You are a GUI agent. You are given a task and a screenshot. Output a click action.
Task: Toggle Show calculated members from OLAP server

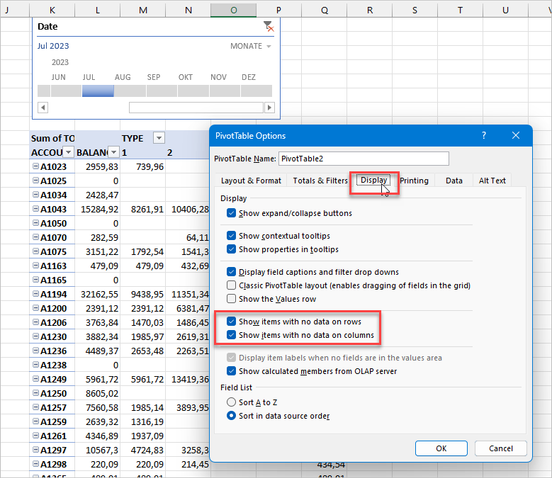coord(231,371)
